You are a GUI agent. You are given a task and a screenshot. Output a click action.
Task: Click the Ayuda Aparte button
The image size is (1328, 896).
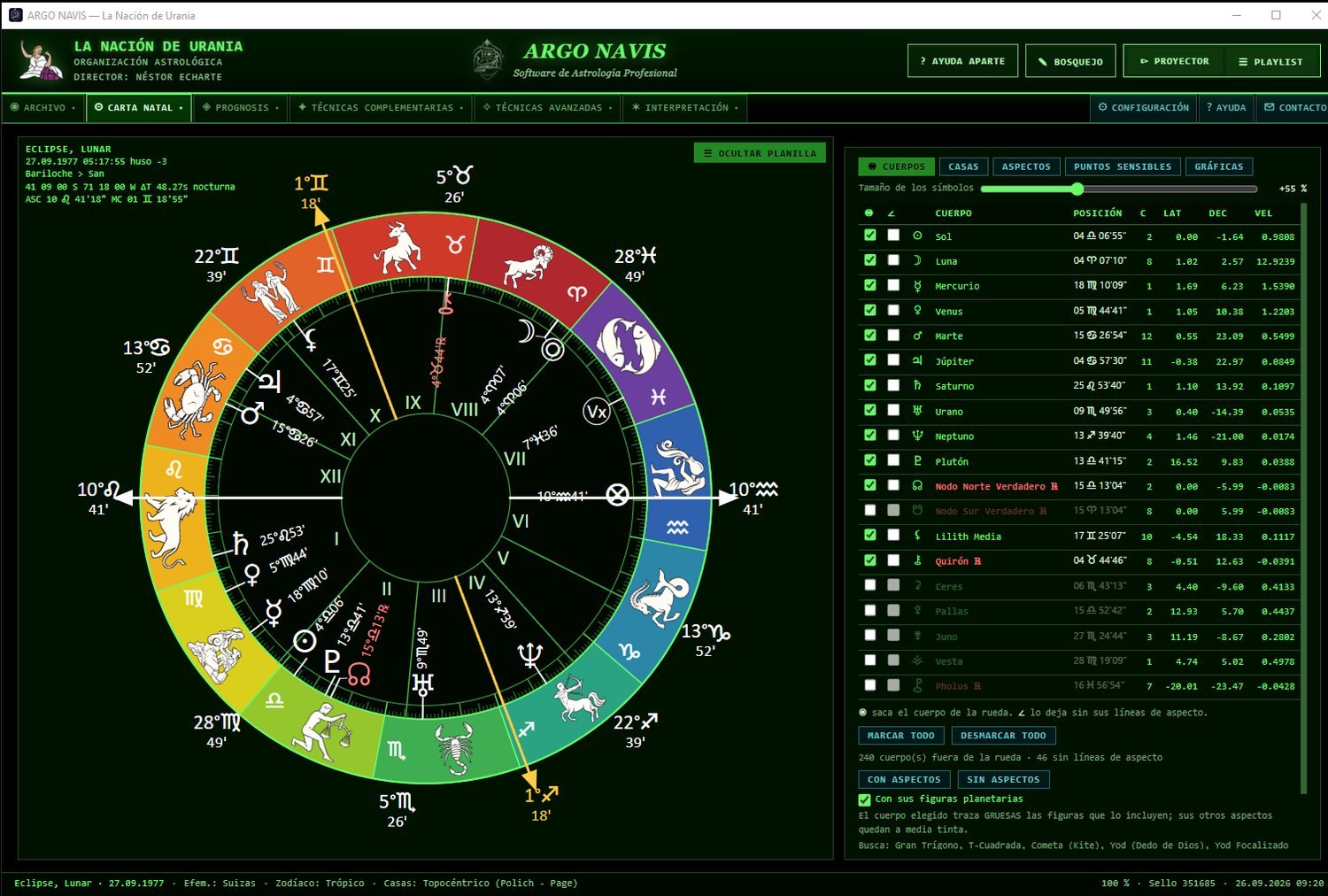(x=962, y=61)
